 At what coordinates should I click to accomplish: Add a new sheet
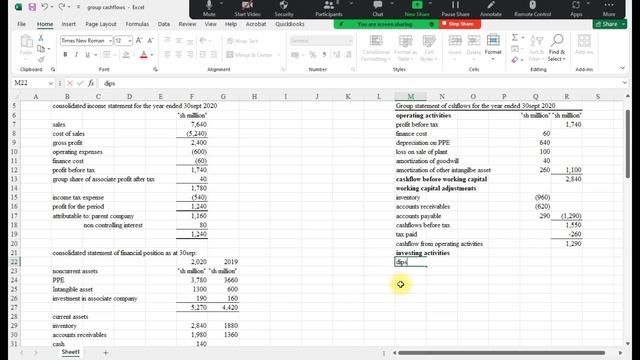coord(105,352)
